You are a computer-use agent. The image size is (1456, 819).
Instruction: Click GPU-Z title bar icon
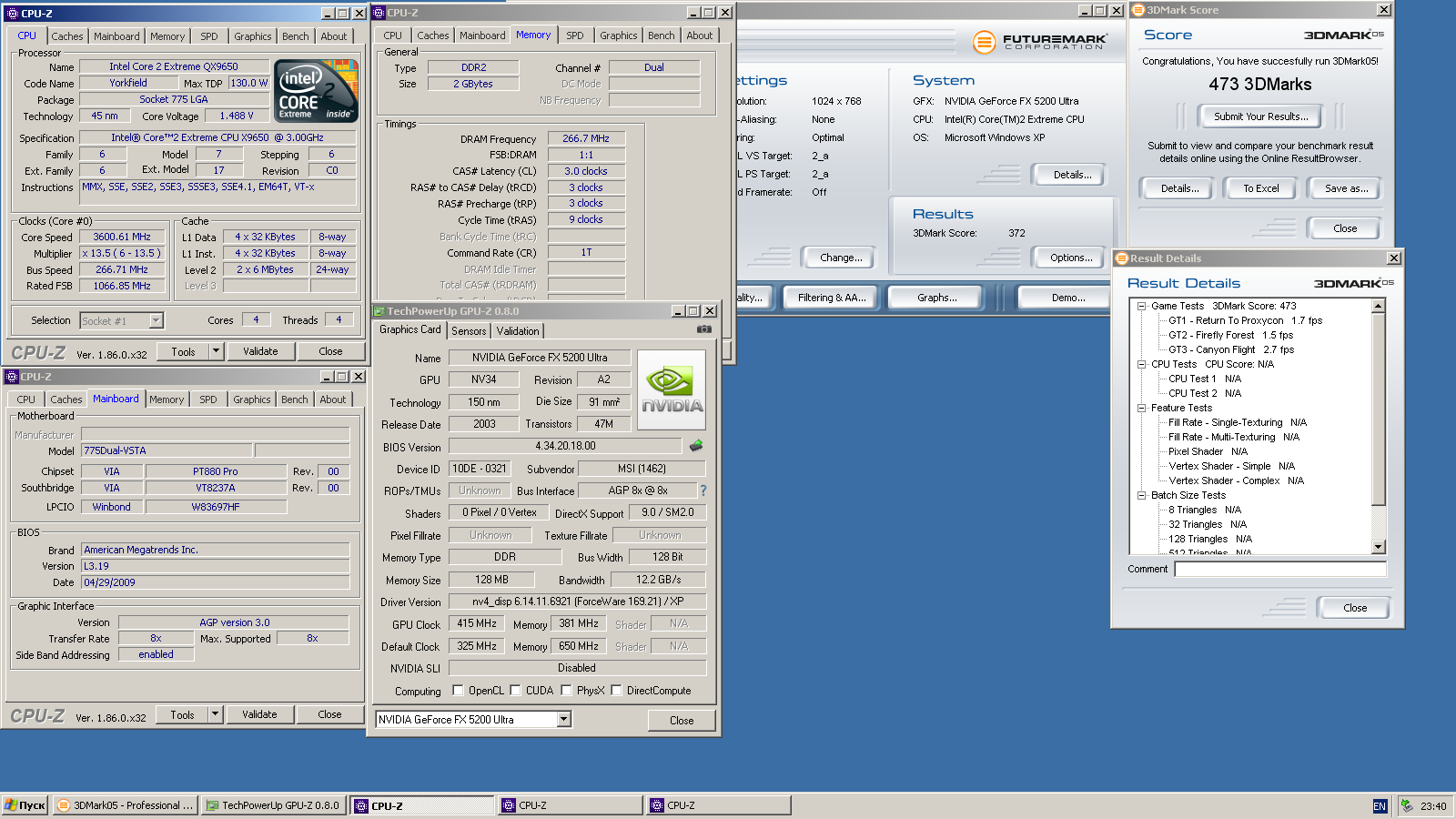(x=380, y=311)
